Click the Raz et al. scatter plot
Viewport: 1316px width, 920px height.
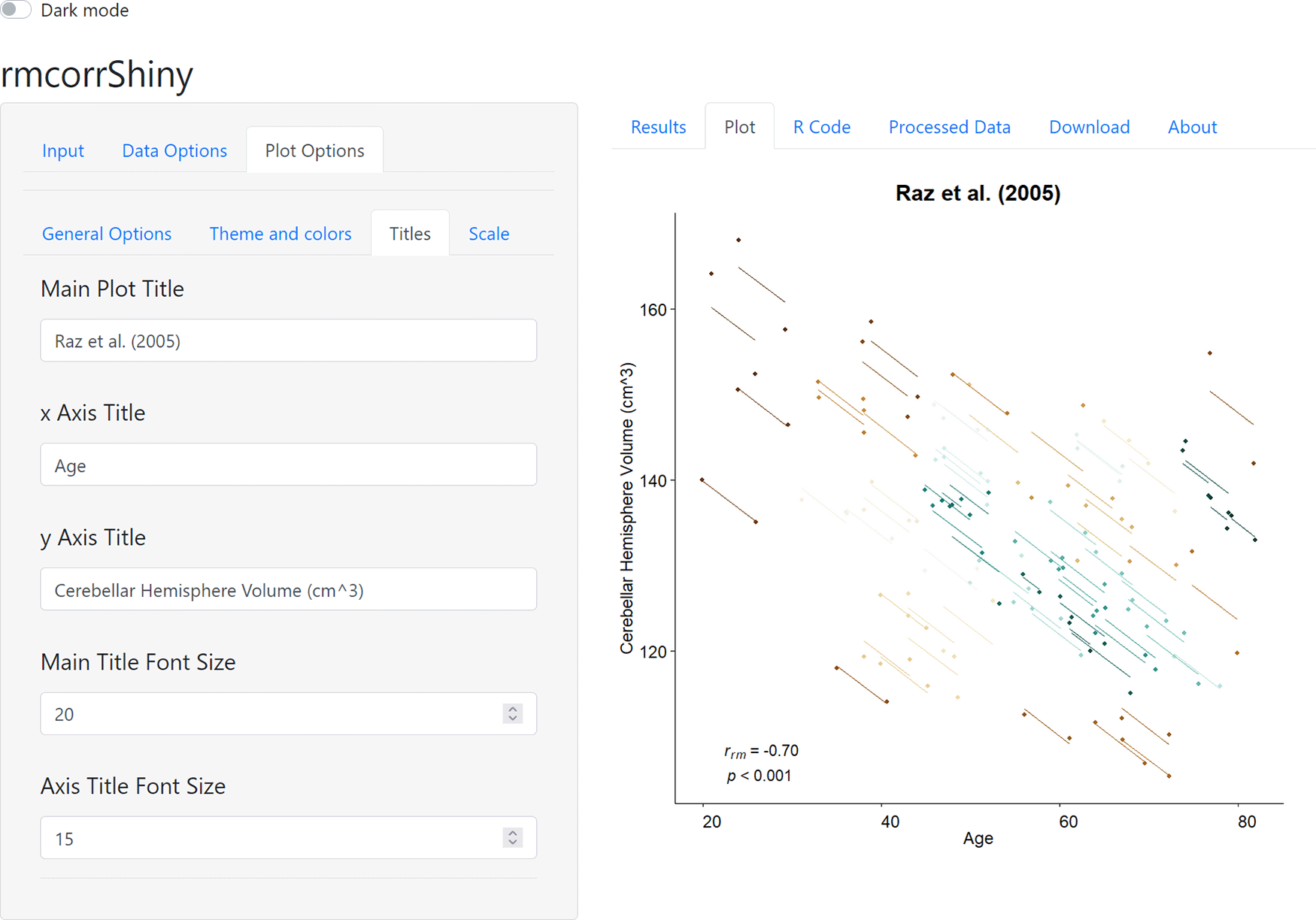point(978,511)
